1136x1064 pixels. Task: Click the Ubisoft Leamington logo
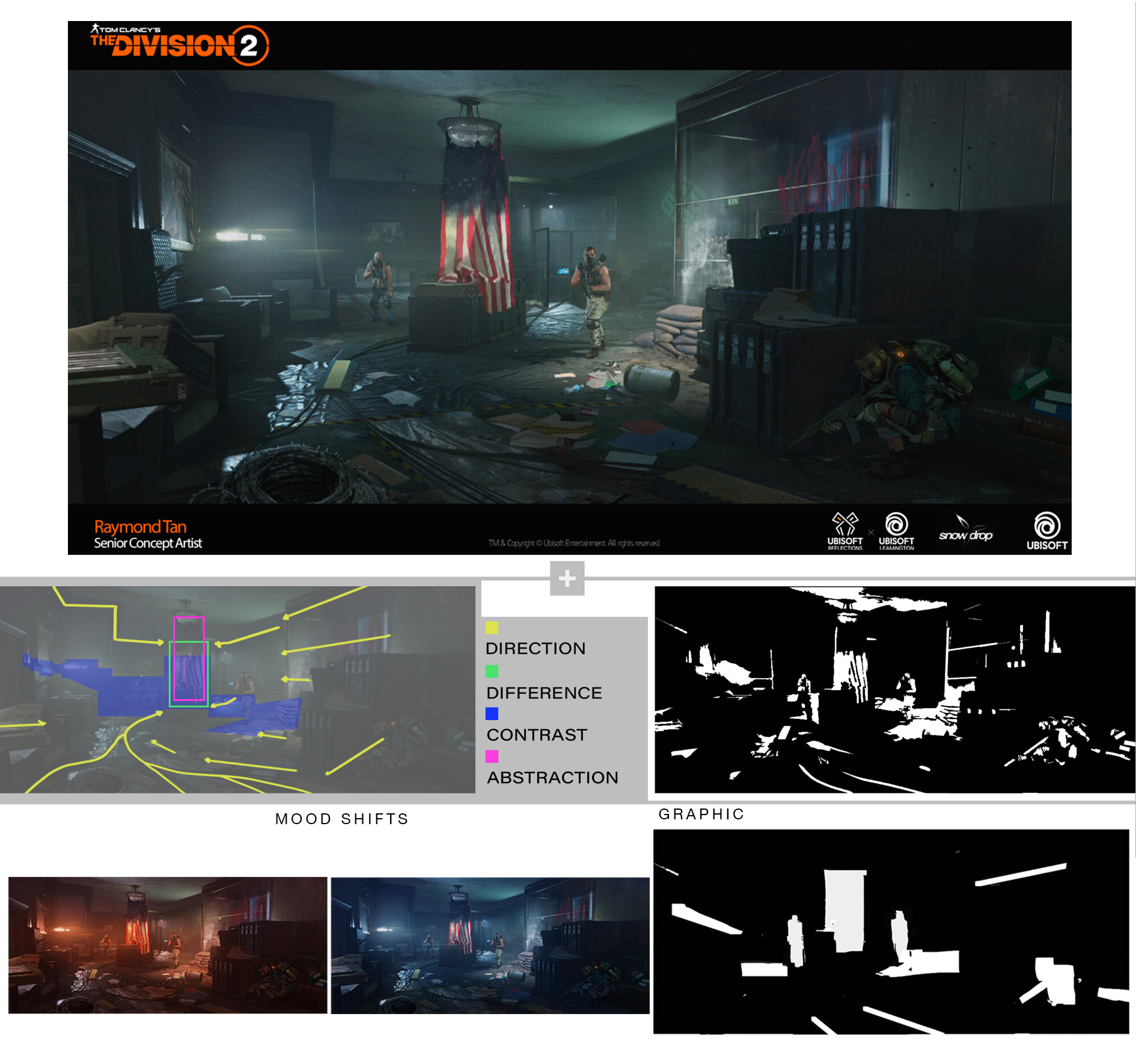[896, 531]
